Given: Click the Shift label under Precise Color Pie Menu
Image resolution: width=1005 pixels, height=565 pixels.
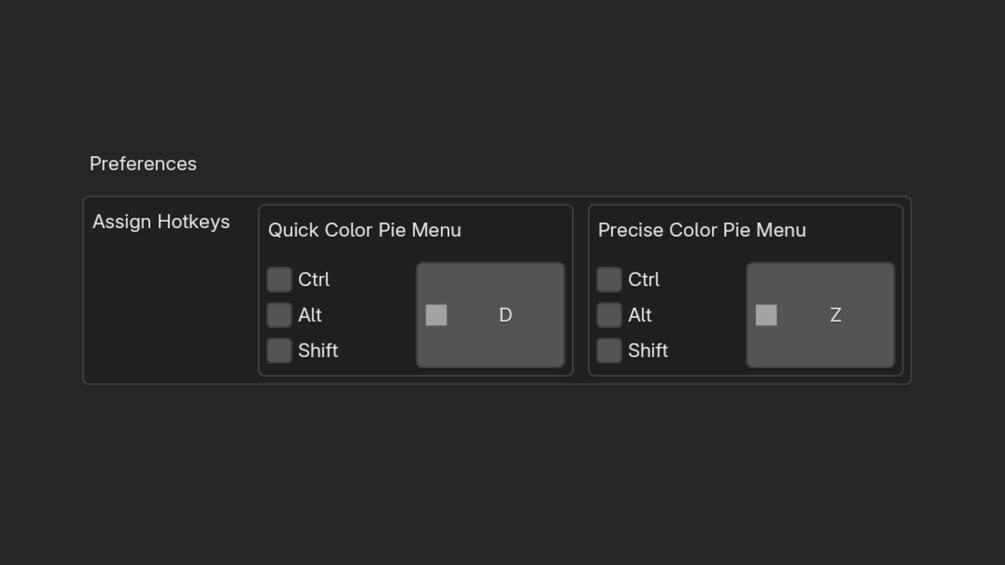Looking at the screenshot, I should (648, 350).
